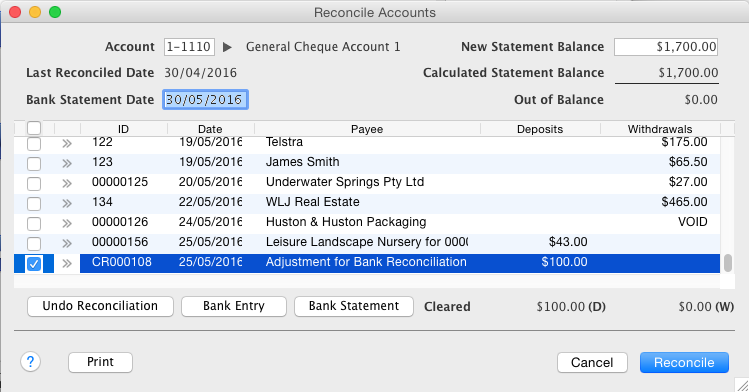Screen dimensions: 749x392
Task: Open the WLJ Real Estate zoom arrow
Action: point(67,203)
